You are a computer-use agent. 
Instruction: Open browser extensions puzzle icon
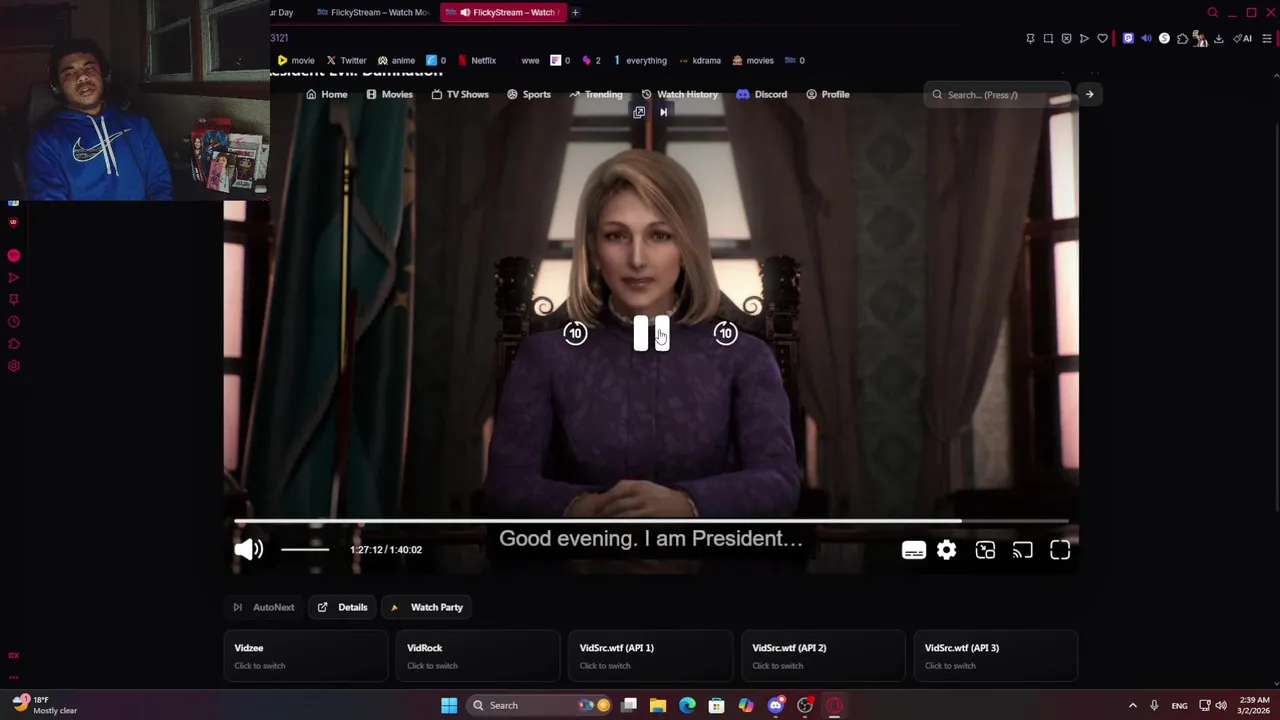1182,38
